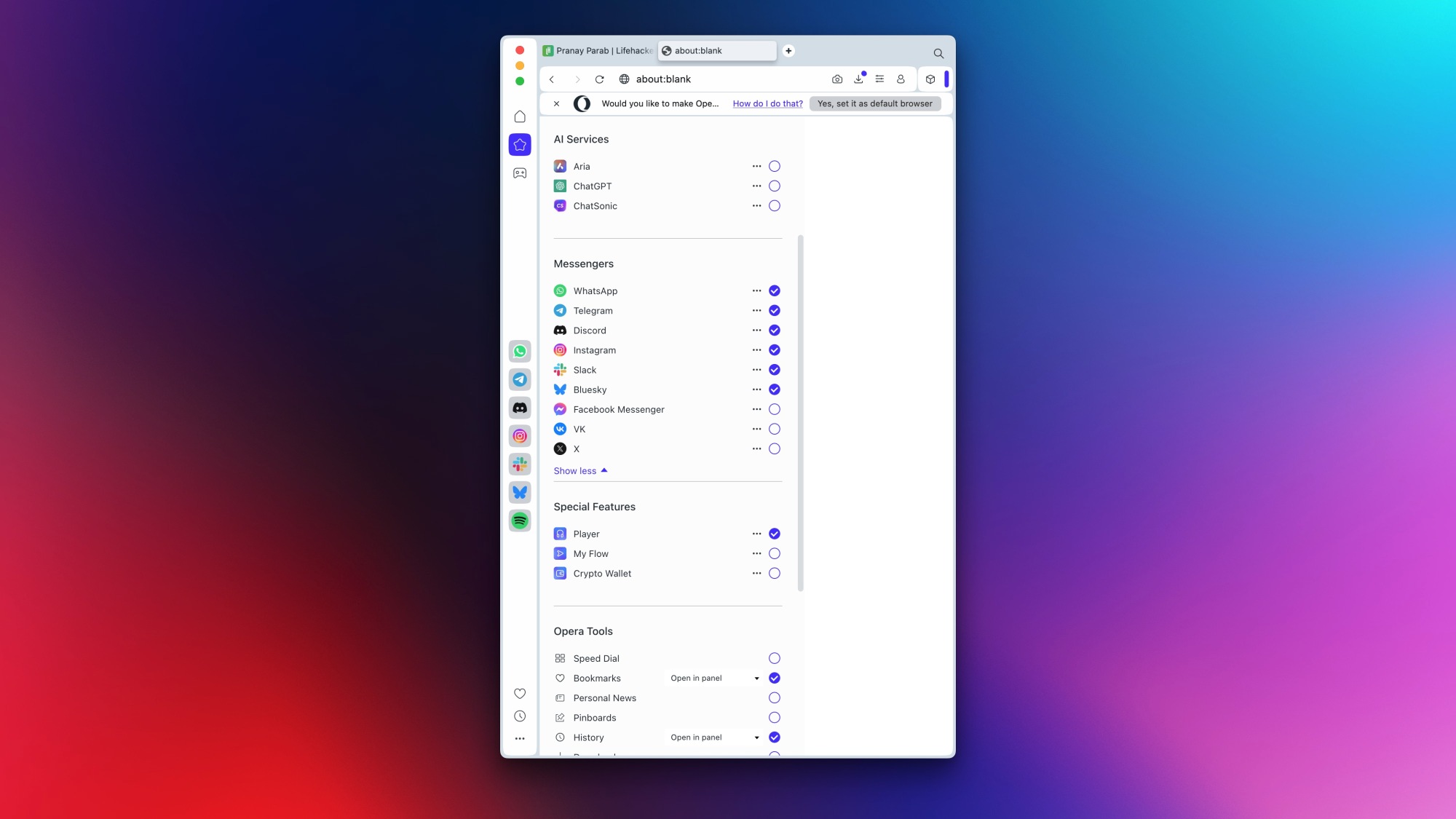1456x819 pixels.
Task: Enable Crypto Wallet in the sidebar
Action: [x=775, y=574]
